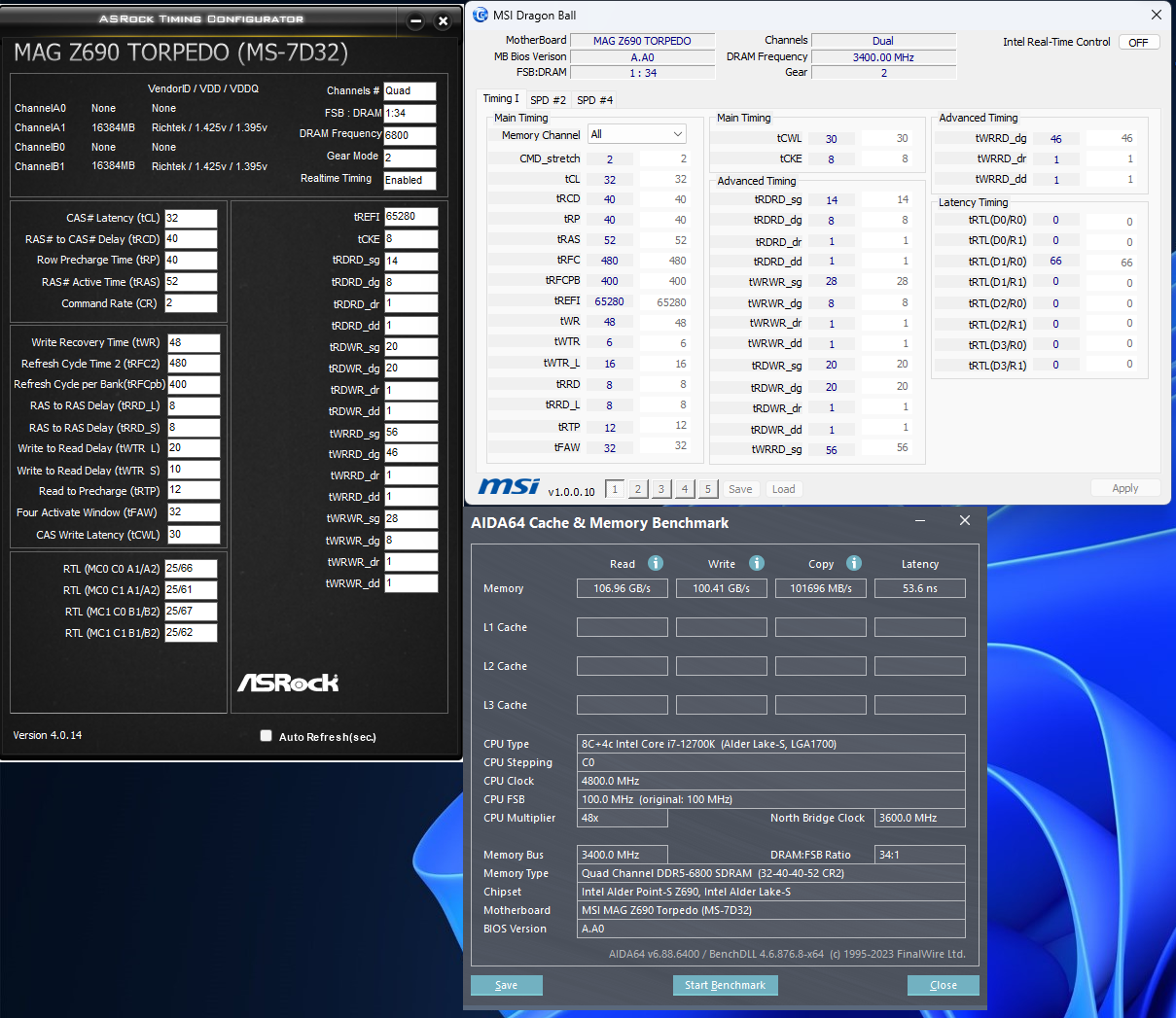Click the tCWL value 30 in Dragon Ball
This screenshot has height=1018, width=1176.
[x=832, y=139]
